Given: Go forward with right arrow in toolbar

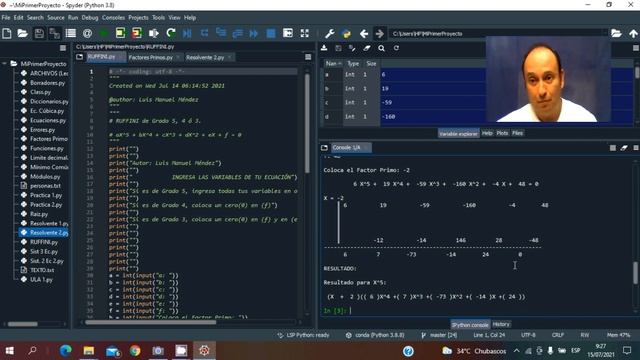Looking at the screenshot, I should pos(380,33).
